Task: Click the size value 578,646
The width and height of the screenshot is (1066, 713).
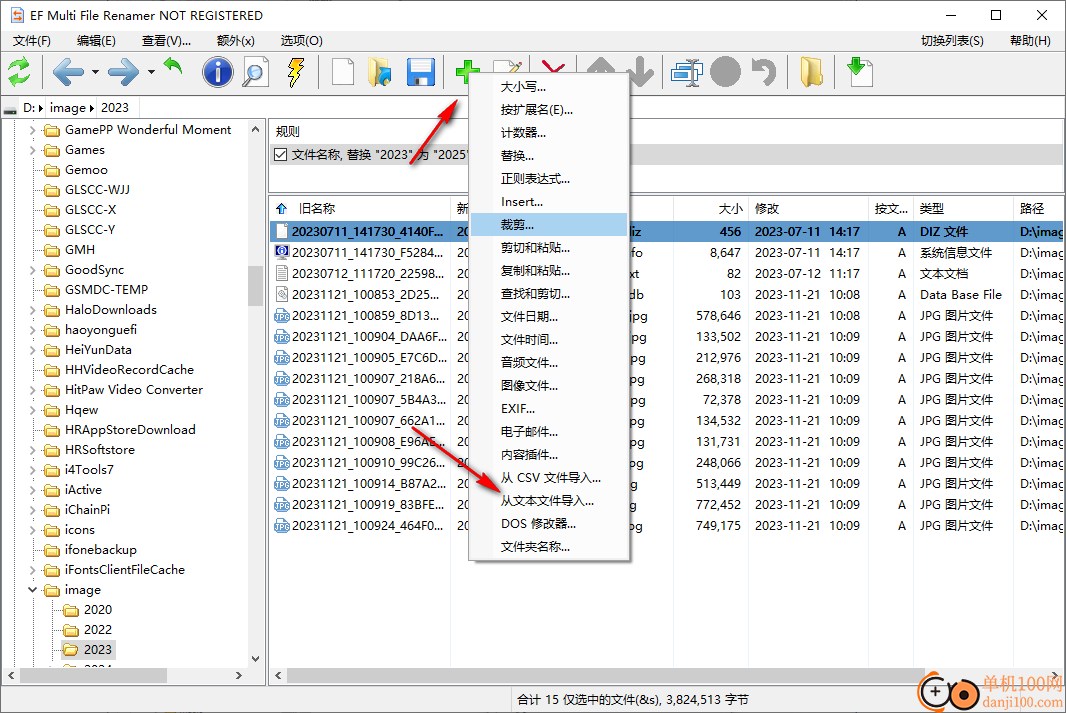Action: pos(718,316)
